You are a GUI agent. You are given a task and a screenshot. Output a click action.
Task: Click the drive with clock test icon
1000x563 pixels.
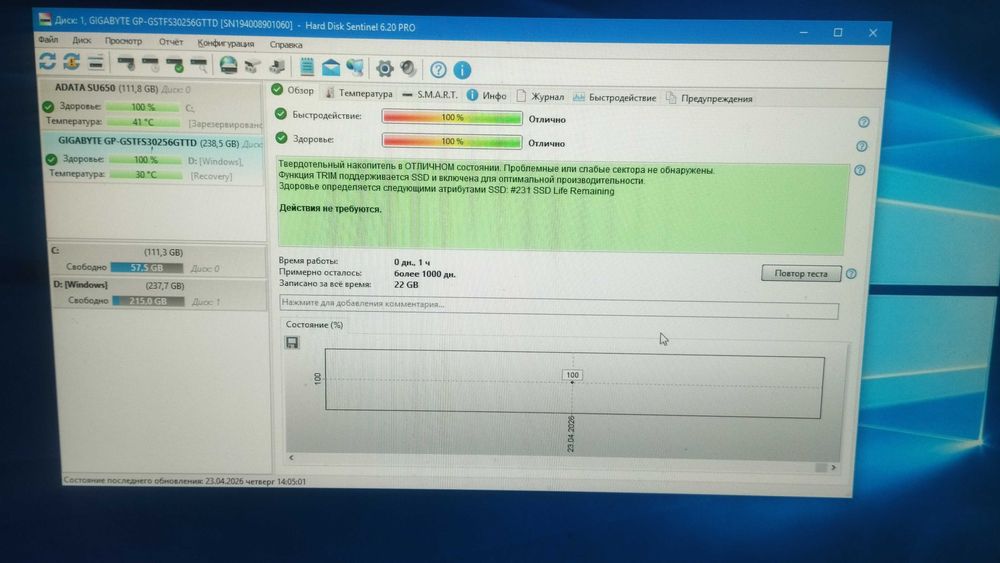pyautogui.click(x=151, y=64)
